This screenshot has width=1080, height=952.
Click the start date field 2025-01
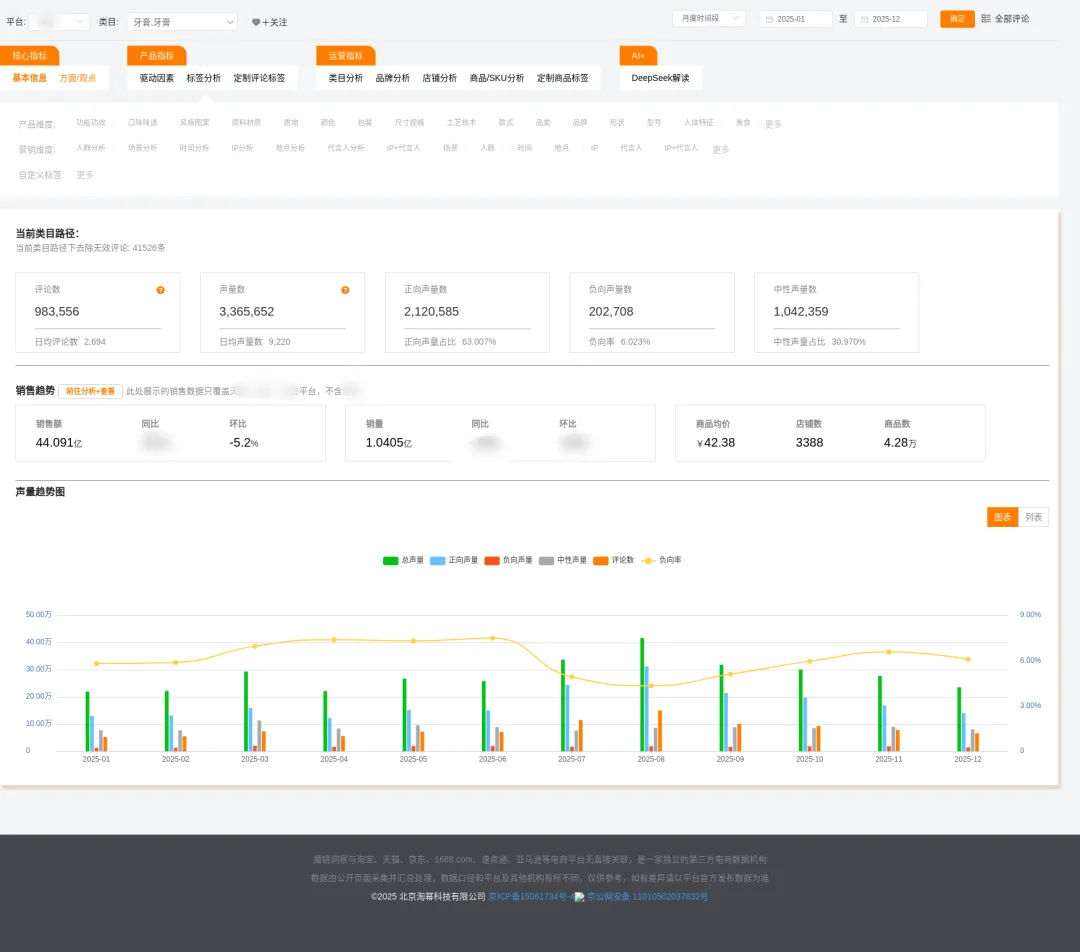796,19
